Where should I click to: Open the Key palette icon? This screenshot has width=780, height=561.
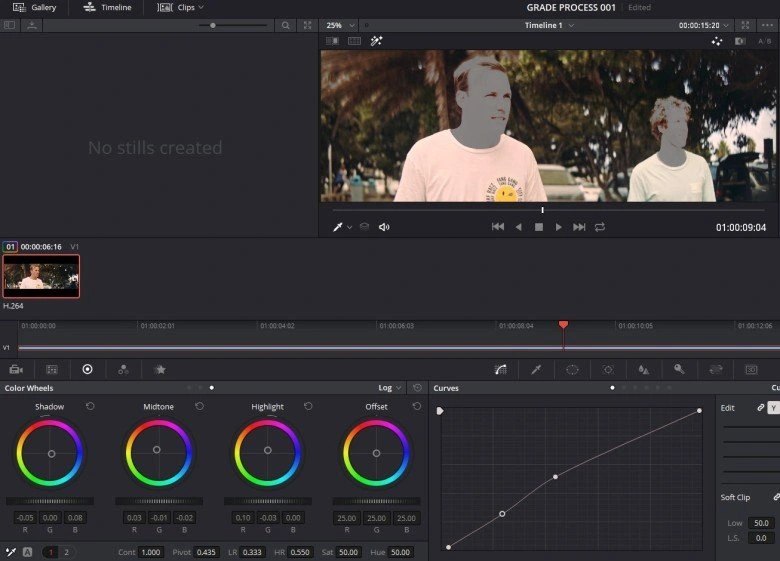click(680, 370)
